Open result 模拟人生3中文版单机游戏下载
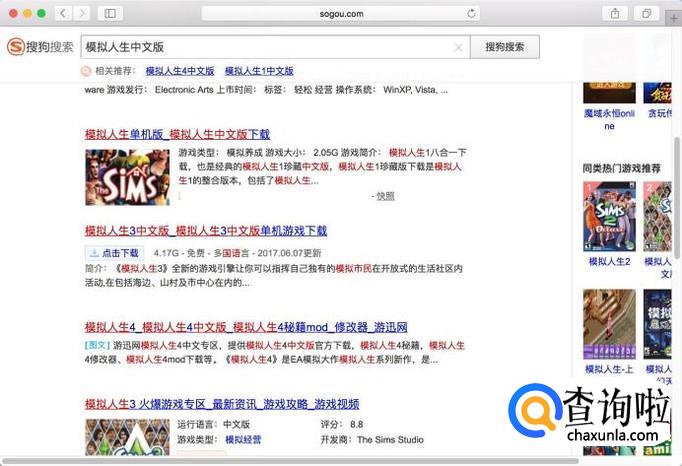This screenshot has width=682, height=466. [206, 231]
